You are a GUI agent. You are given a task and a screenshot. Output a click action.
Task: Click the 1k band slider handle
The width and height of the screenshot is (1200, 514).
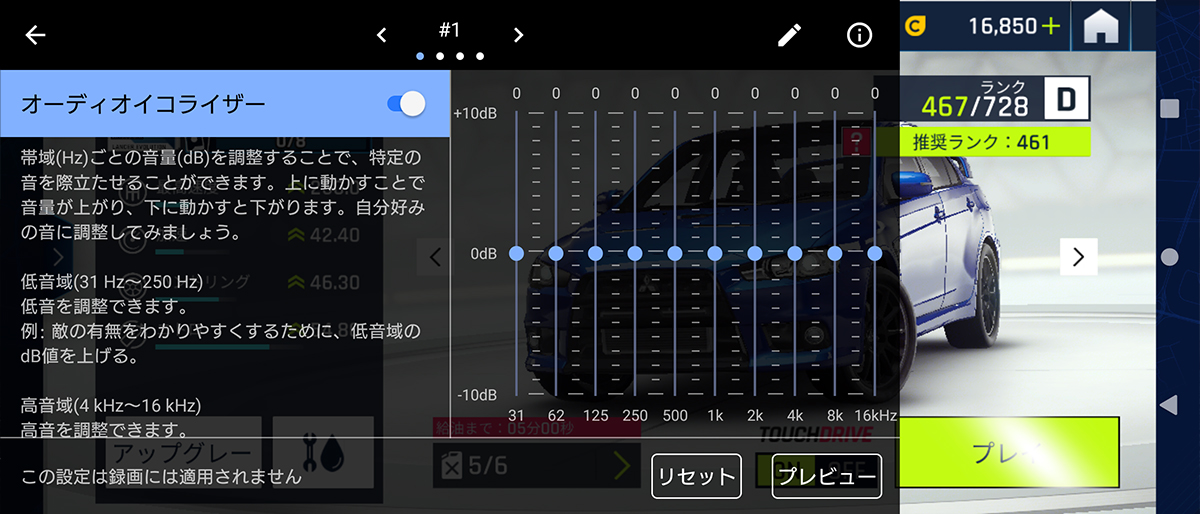(x=715, y=254)
